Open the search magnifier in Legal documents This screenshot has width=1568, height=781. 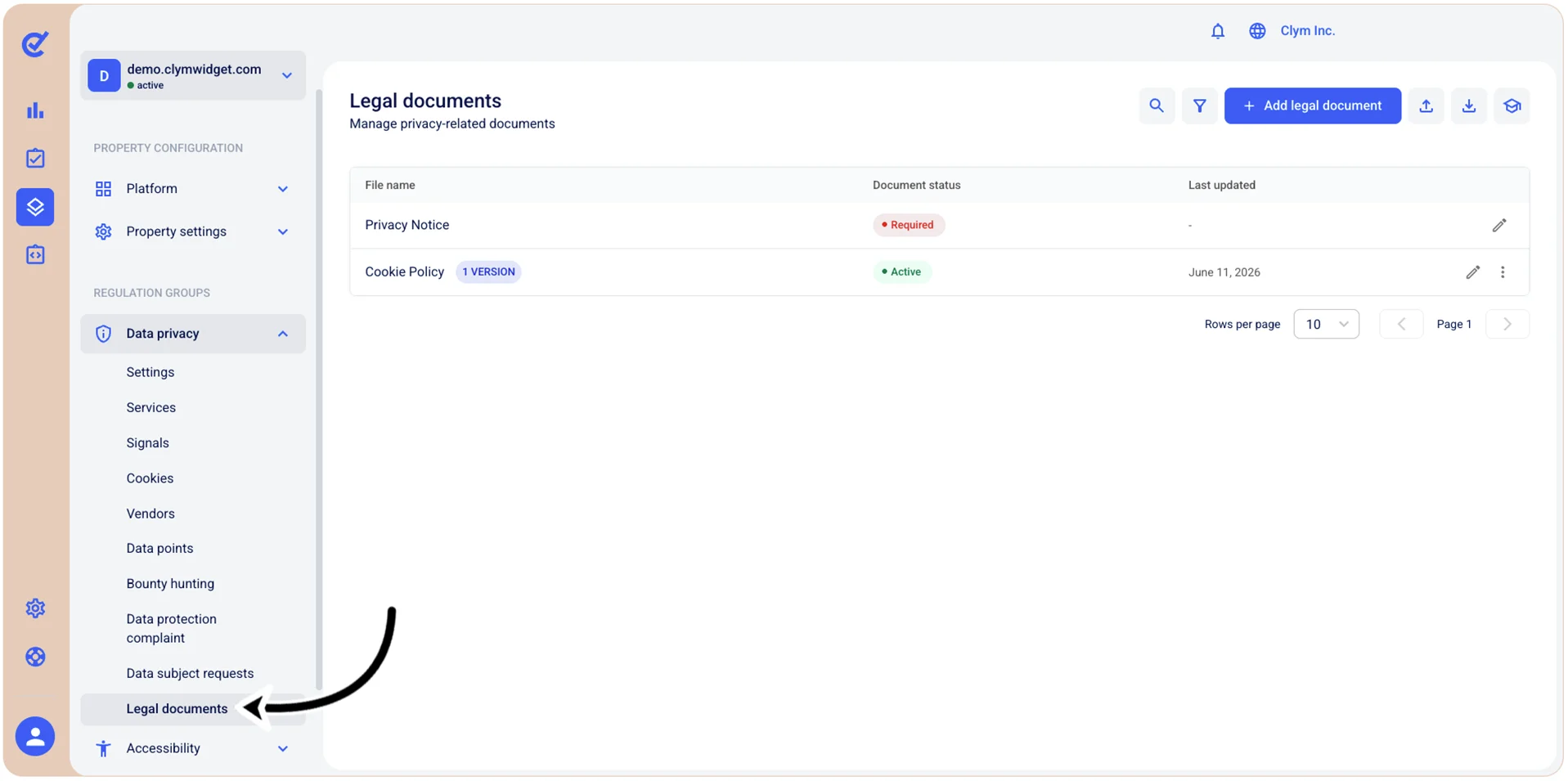(1156, 105)
